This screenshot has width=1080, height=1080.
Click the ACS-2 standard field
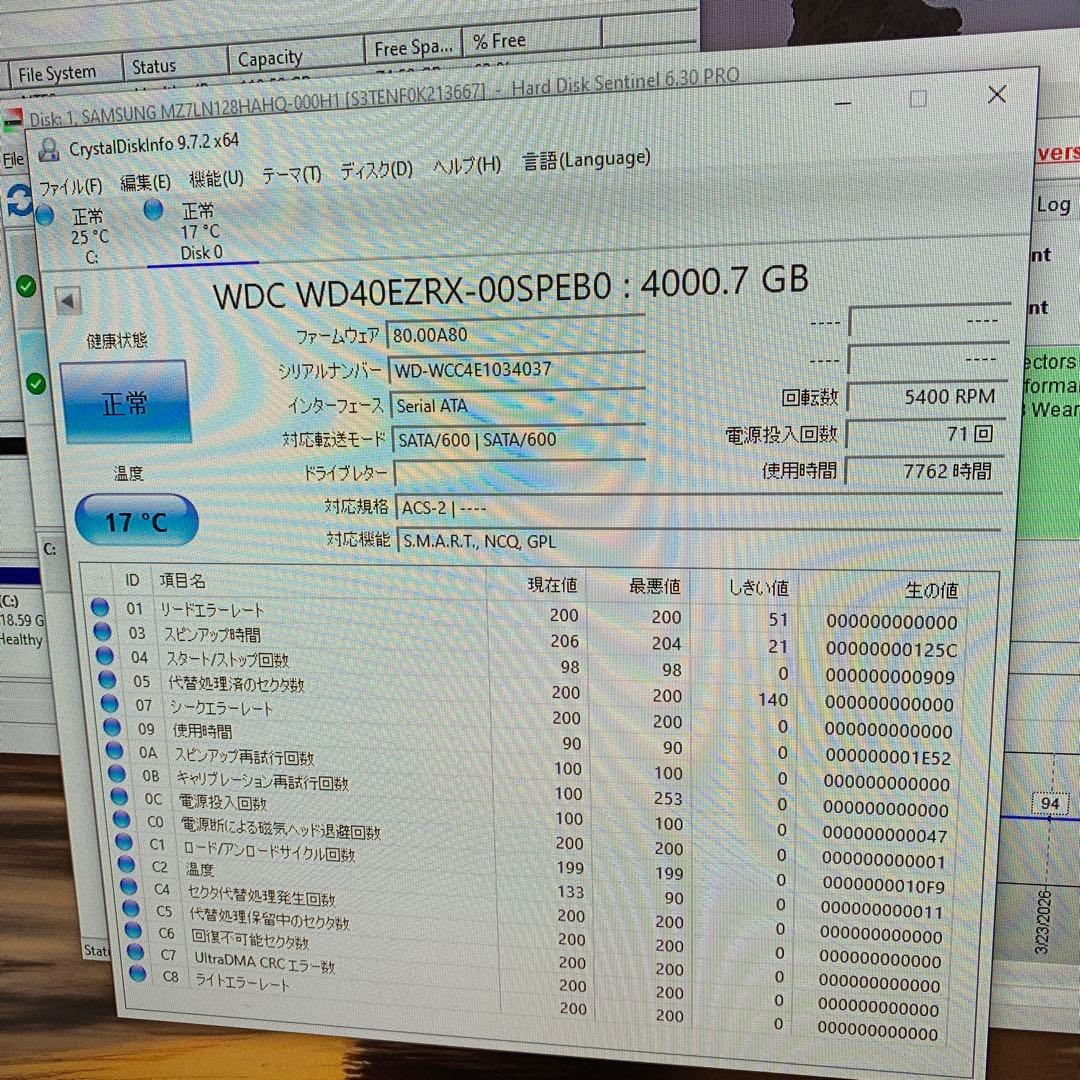(x=699, y=508)
